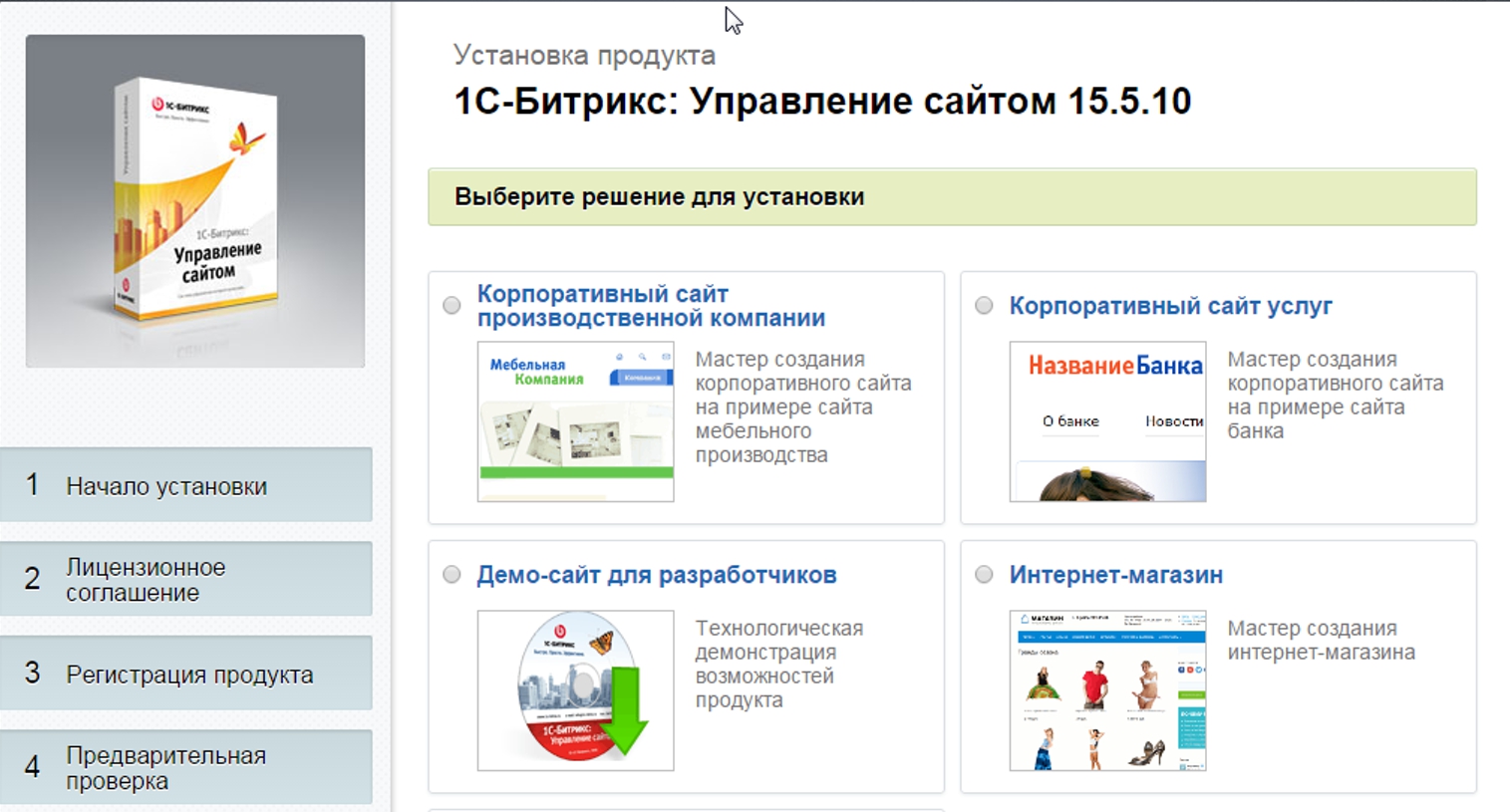
Task: Select the 'Корпоративный сайт производственной компании' radio button
Action: coord(452,306)
